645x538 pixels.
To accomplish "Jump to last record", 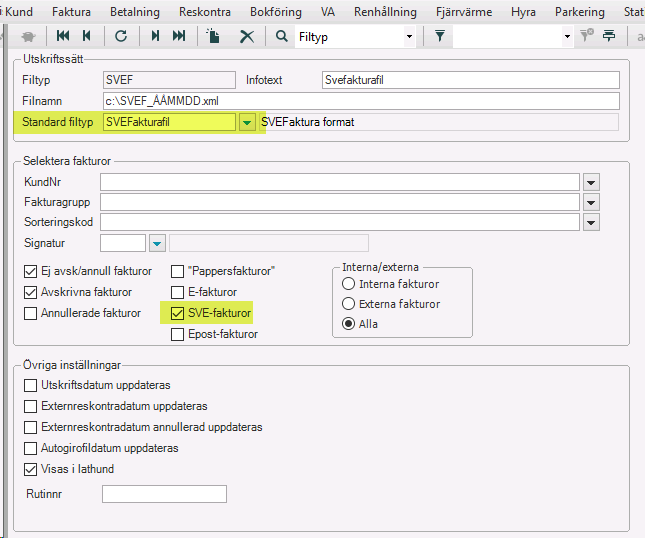I will [179, 36].
